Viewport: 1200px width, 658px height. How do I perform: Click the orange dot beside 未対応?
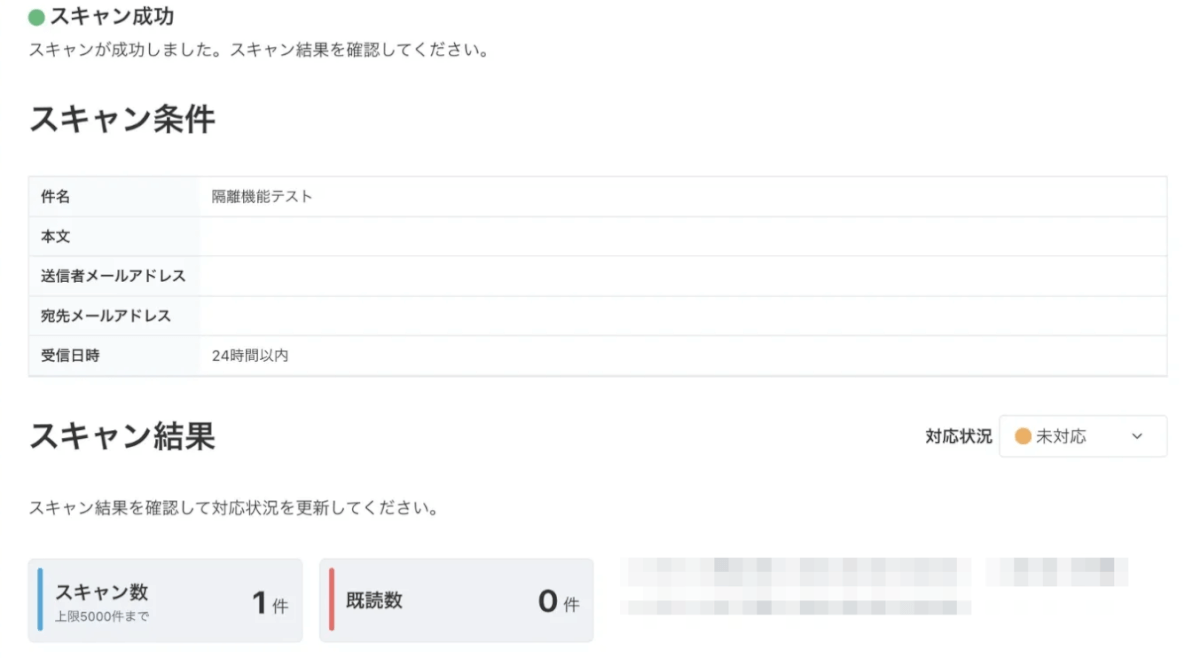(x=1023, y=436)
